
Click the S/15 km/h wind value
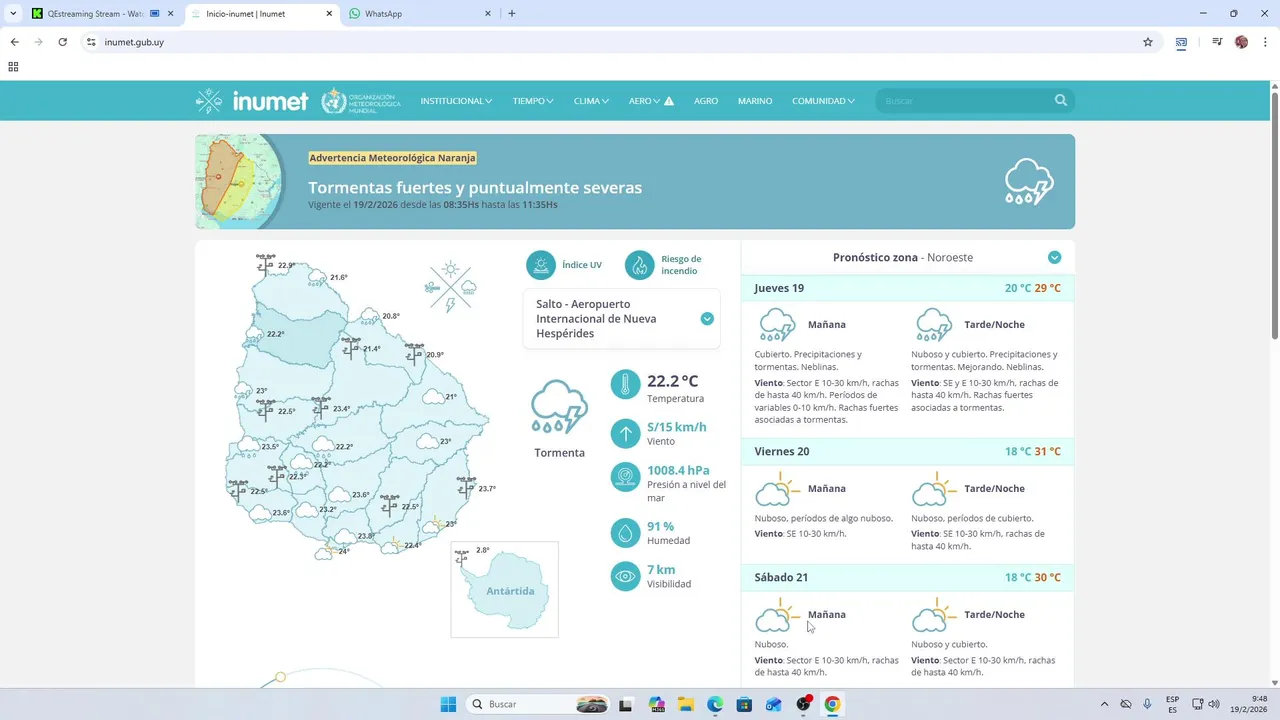point(677,427)
